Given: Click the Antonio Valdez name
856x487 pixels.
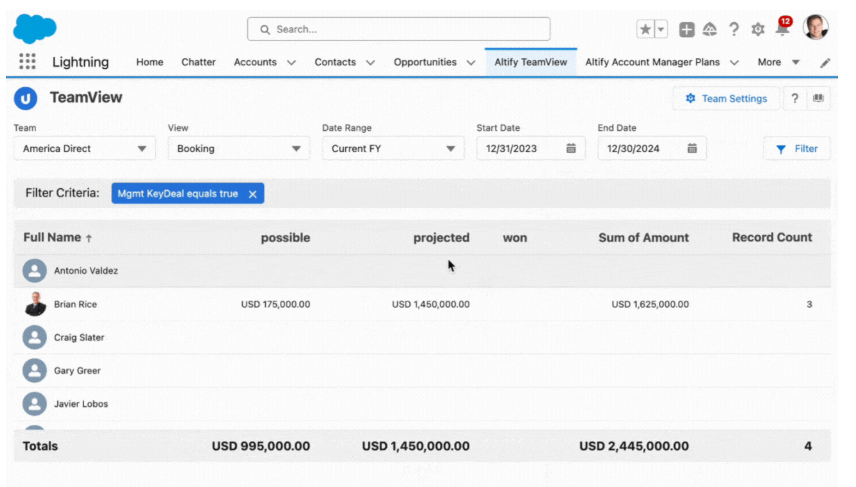Looking at the screenshot, I should [x=86, y=271].
